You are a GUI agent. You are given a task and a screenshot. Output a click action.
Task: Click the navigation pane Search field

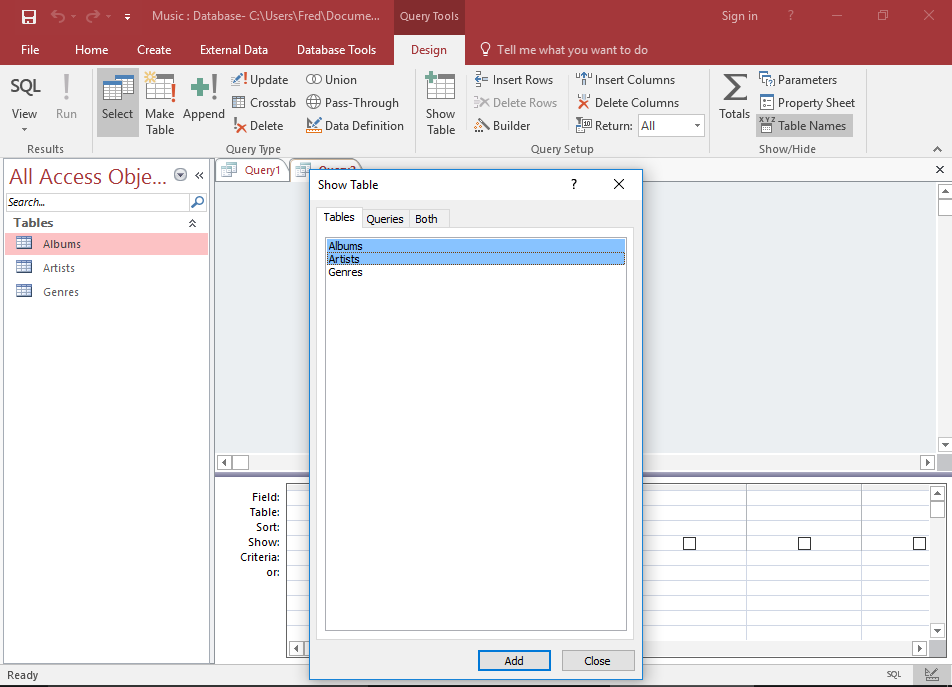pos(98,202)
